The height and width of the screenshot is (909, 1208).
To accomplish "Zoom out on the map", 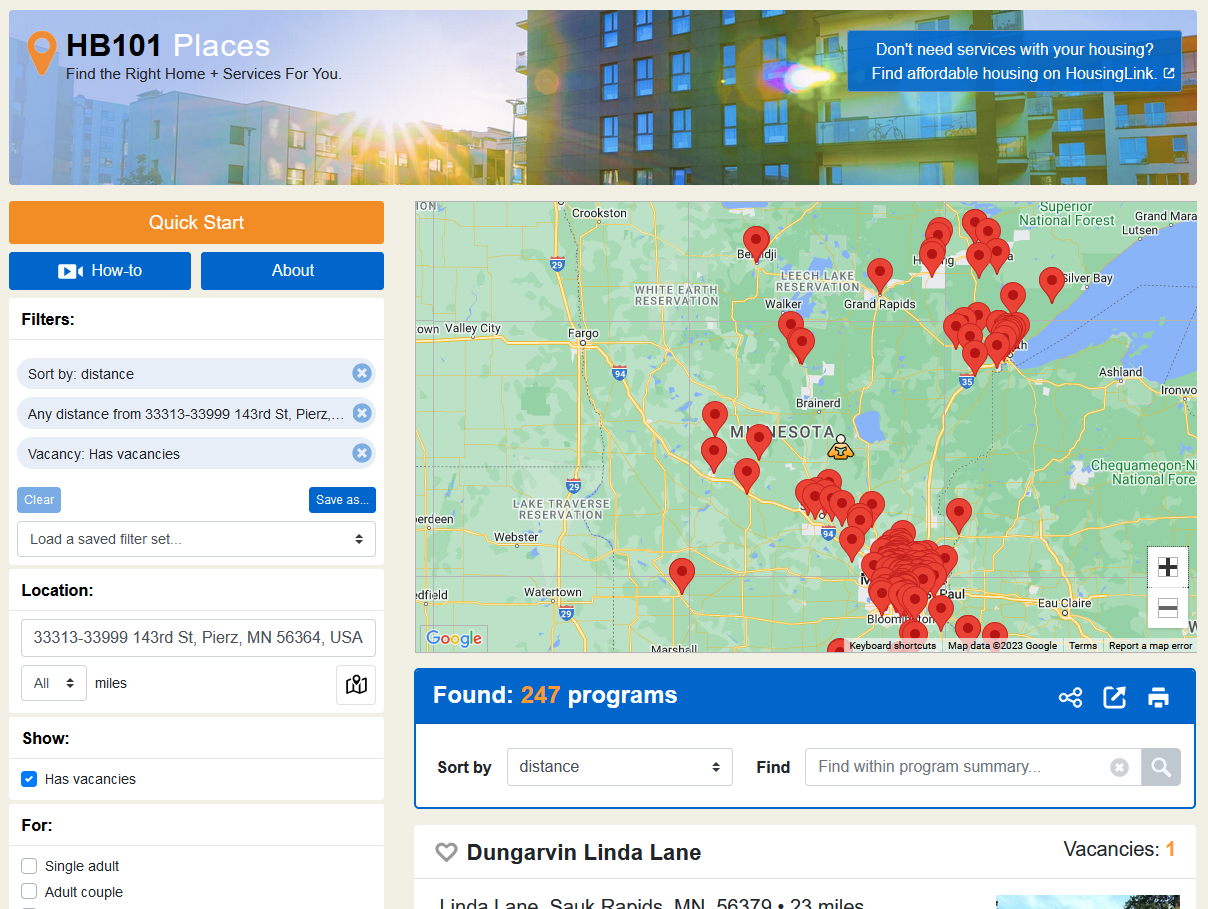I will pos(1167,608).
